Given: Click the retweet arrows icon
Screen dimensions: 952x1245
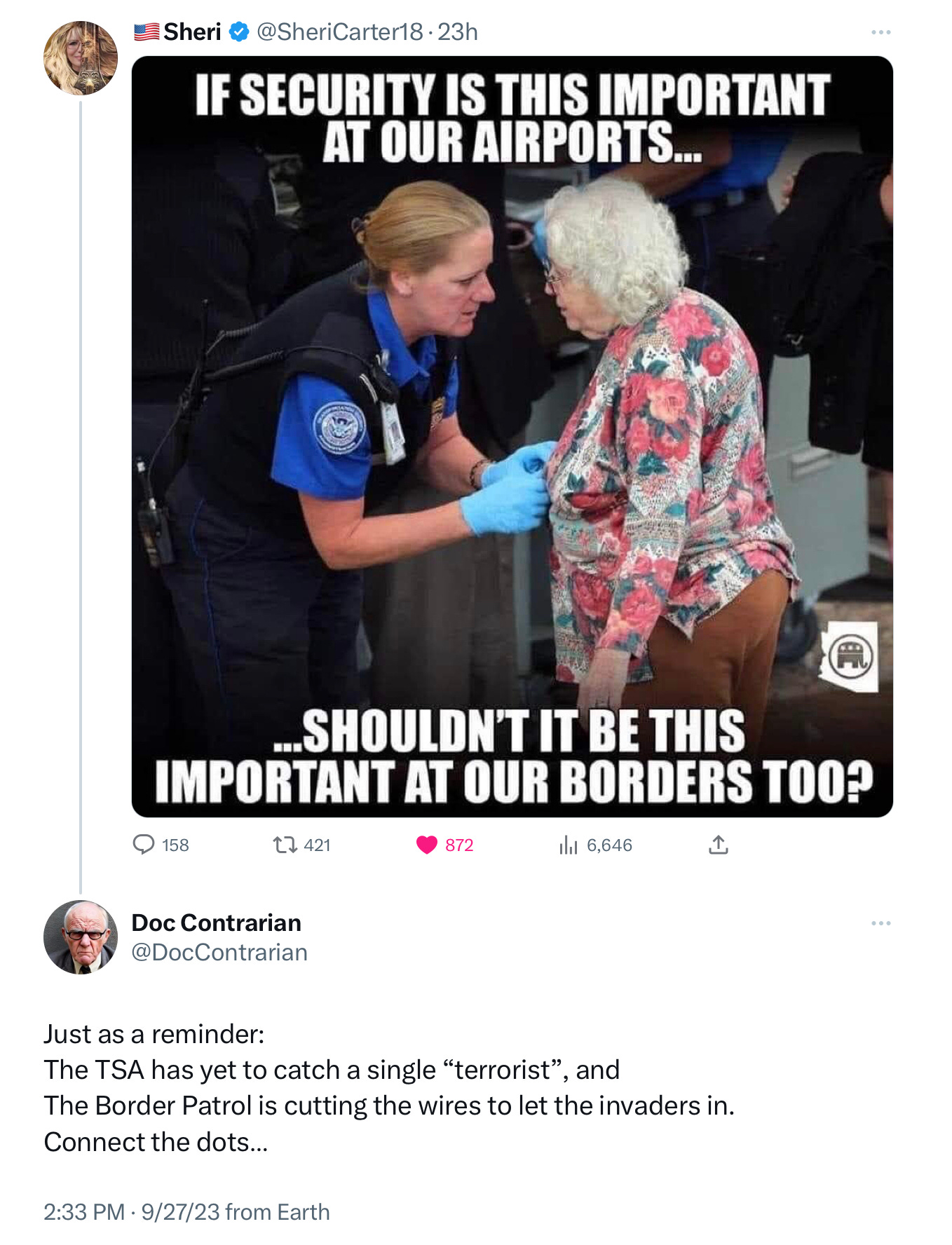Looking at the screenshot, I should click(x=285, y=845).
